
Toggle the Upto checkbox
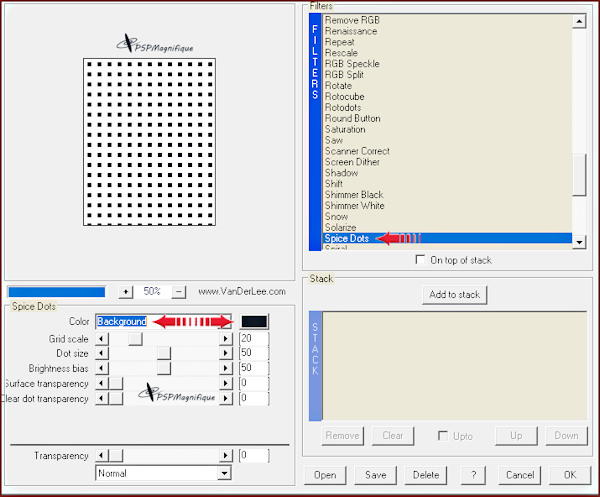point(443,436)
